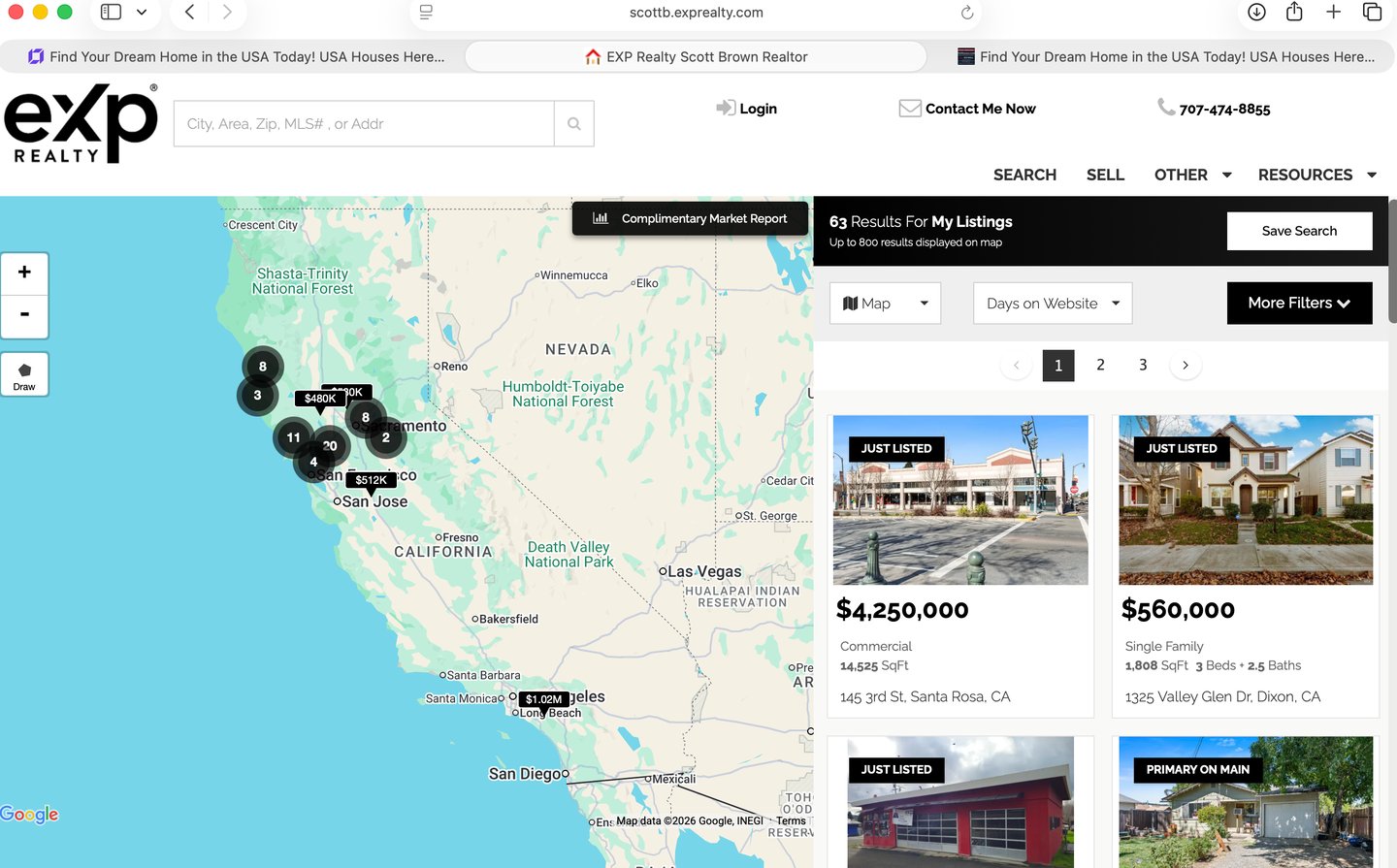Select current results page 1
Viewport: 1397px width, 868px height.
(x=1058, y=366)
